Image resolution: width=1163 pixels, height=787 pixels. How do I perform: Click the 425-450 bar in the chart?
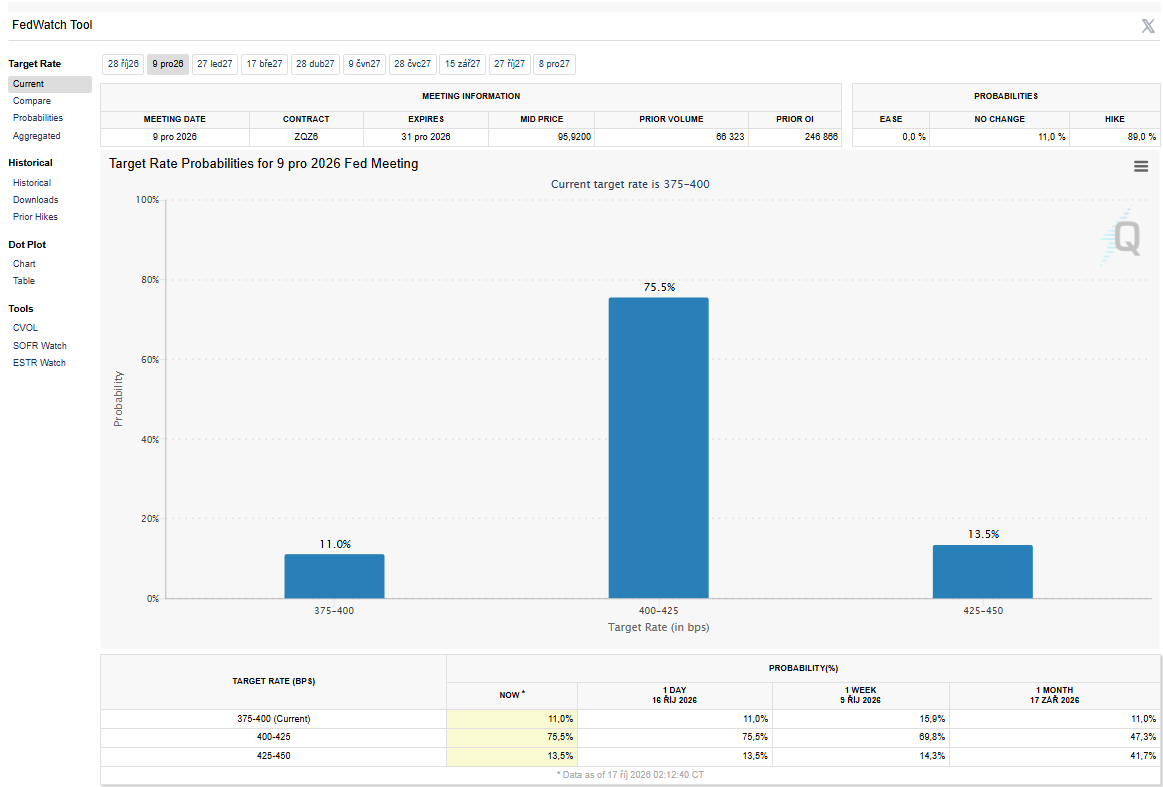click(x=983, y=571)
